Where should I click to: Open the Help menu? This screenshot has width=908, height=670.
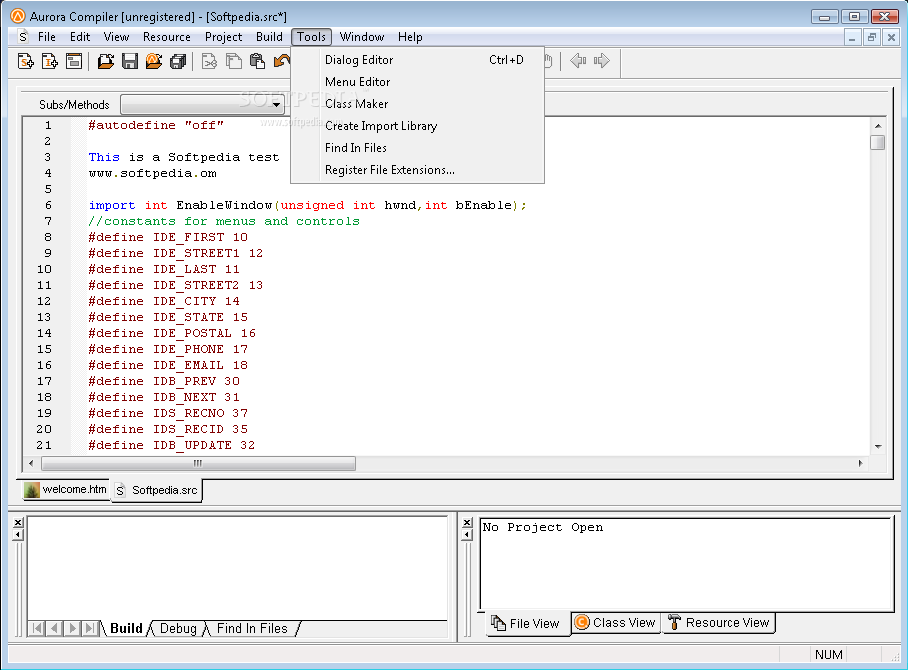(410, 37)
